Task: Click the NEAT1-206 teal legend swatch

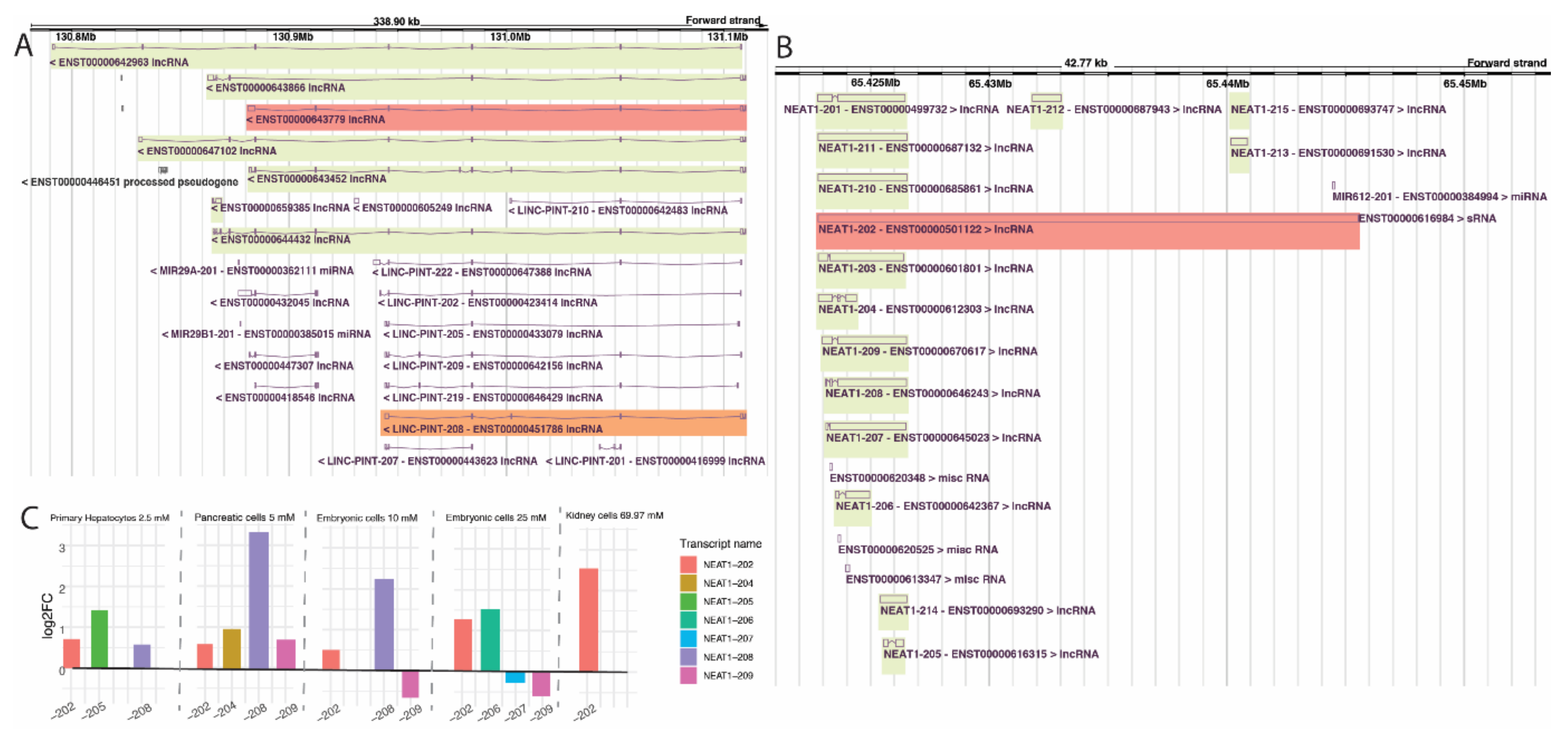Action: coord(688,619)
